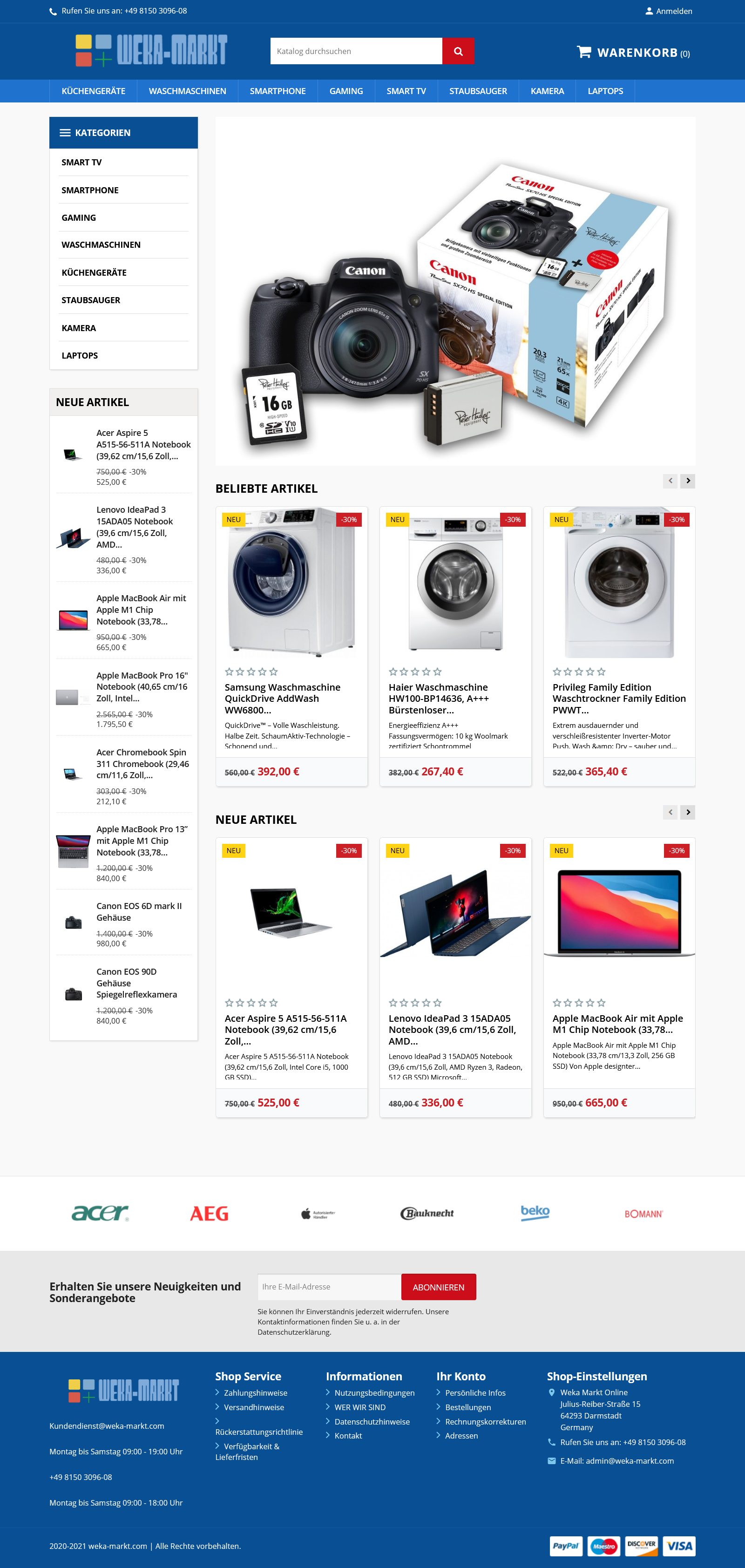Viewport: 745px width, 1568px height.
Task: Click the Kategorien hamburger menu icon
Action: 65,133
